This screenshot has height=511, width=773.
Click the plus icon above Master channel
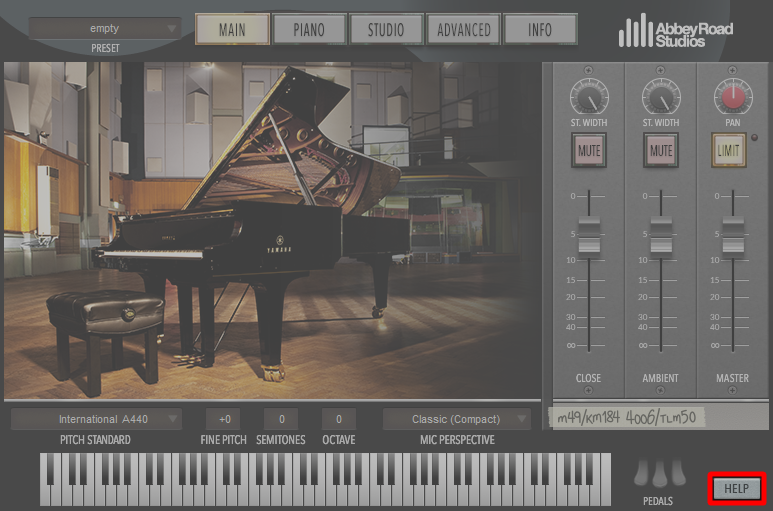732,70
